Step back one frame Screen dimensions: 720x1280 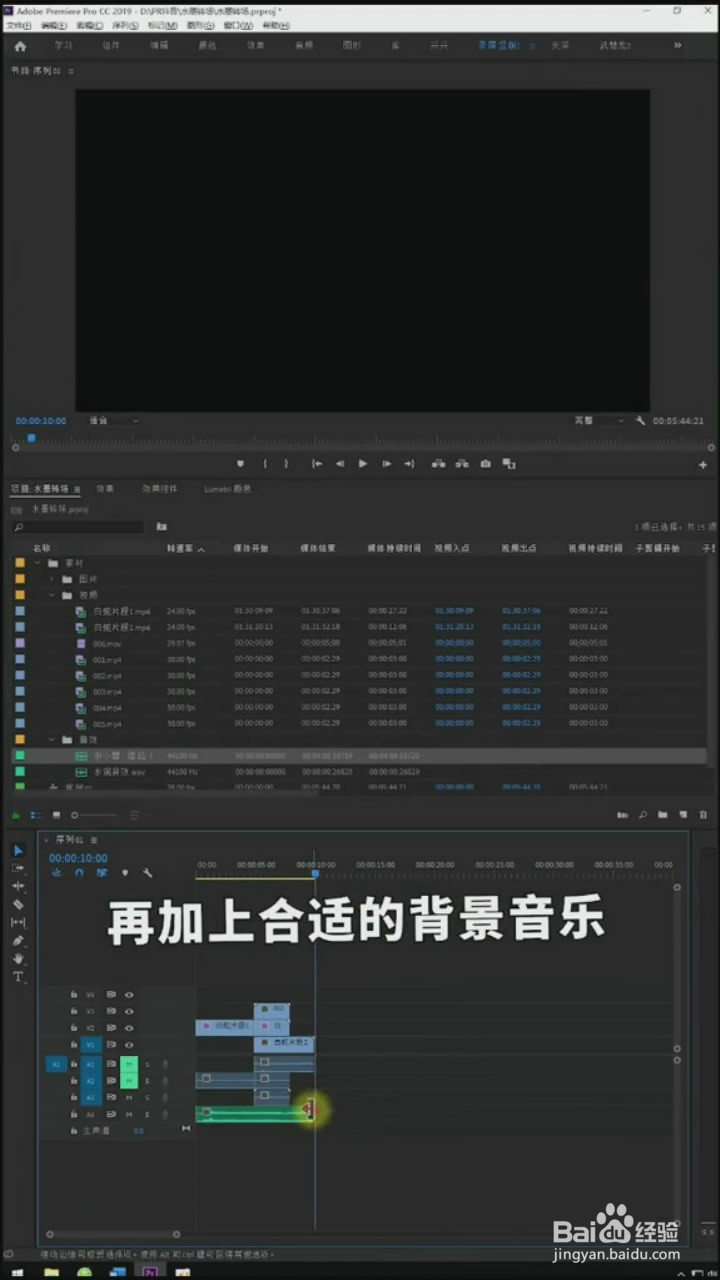(x=340, y=464)
